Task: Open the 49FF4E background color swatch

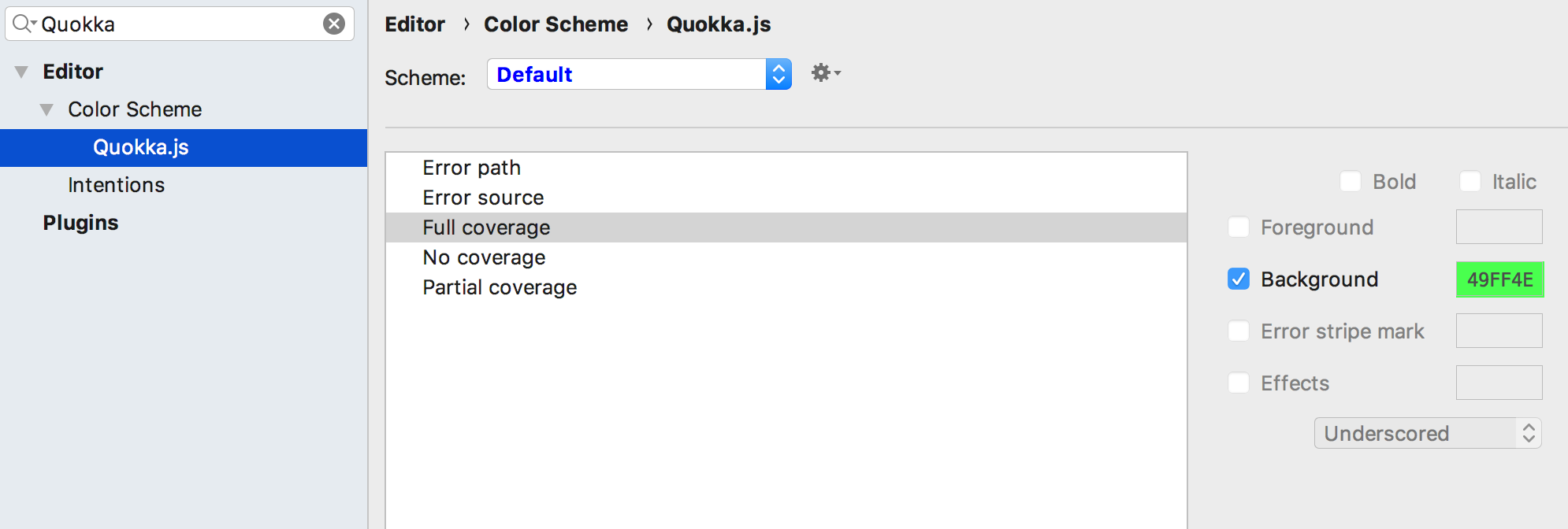Action: point(1499,279)
